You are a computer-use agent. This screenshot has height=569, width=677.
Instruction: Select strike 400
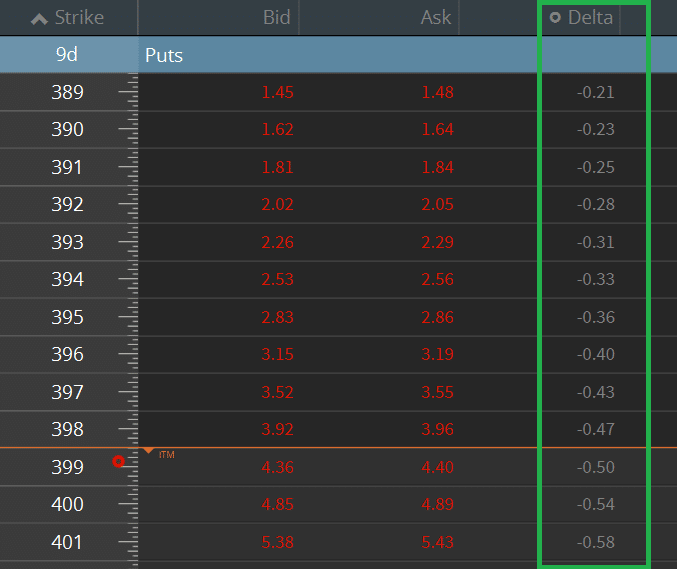(x=67, y=504)
